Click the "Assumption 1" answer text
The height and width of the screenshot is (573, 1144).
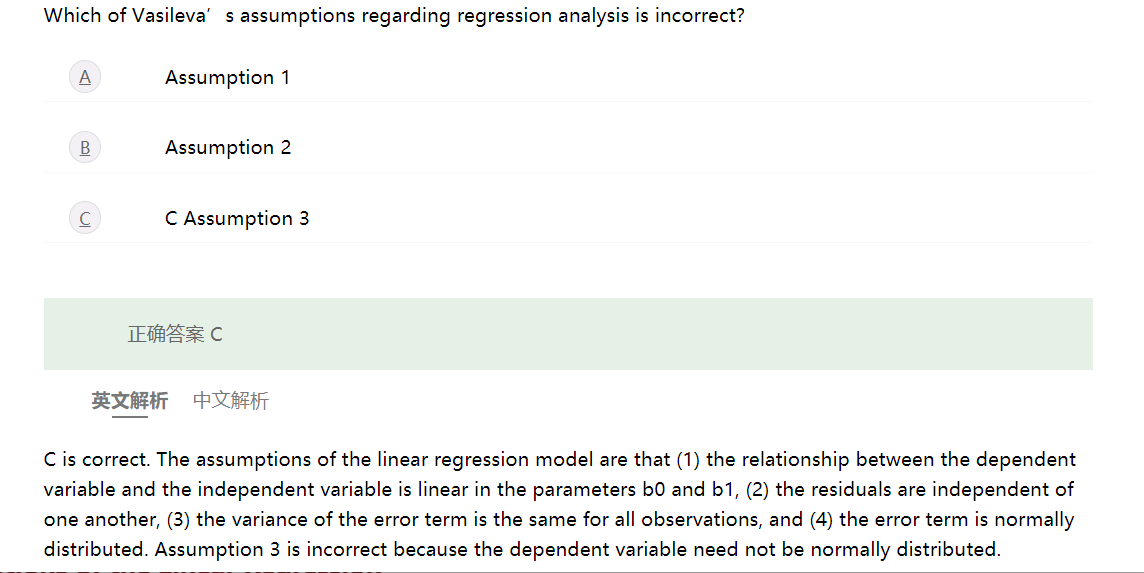click(x=227, y=77)
